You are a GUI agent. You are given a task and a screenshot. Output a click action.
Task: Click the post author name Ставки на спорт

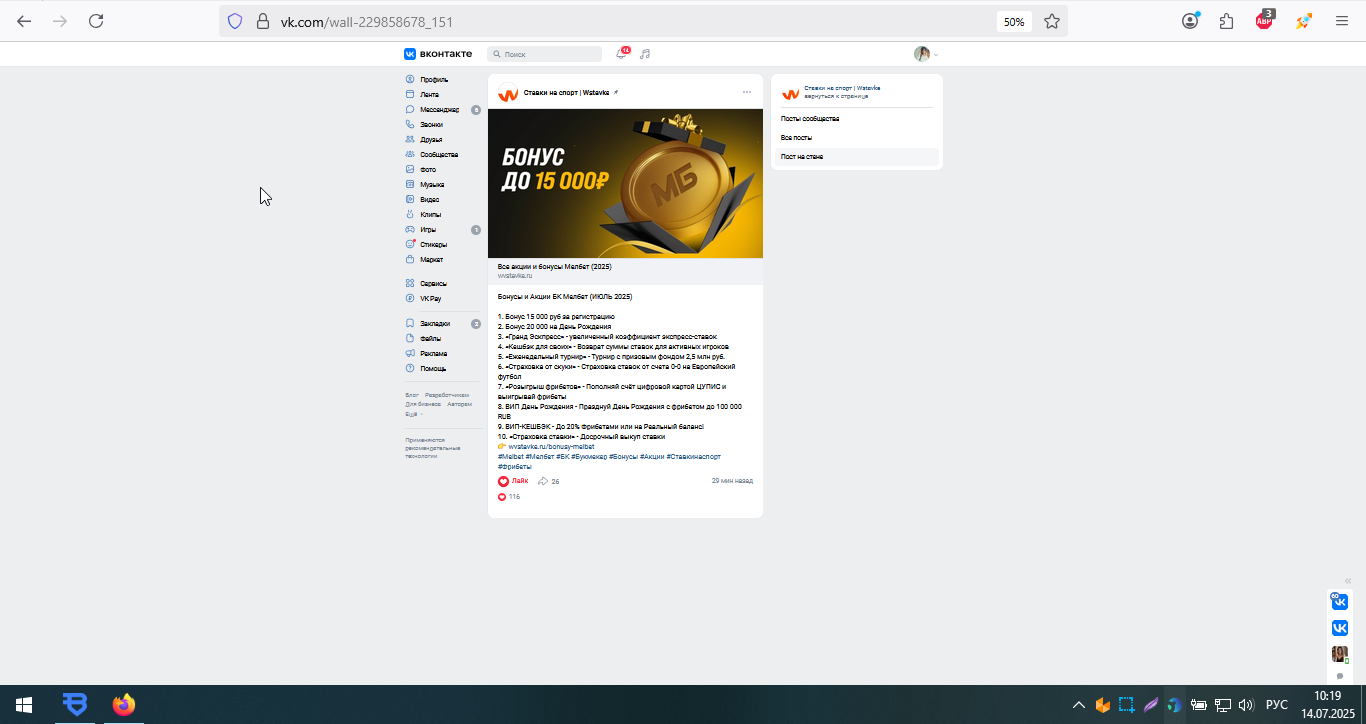click(567, 92)
